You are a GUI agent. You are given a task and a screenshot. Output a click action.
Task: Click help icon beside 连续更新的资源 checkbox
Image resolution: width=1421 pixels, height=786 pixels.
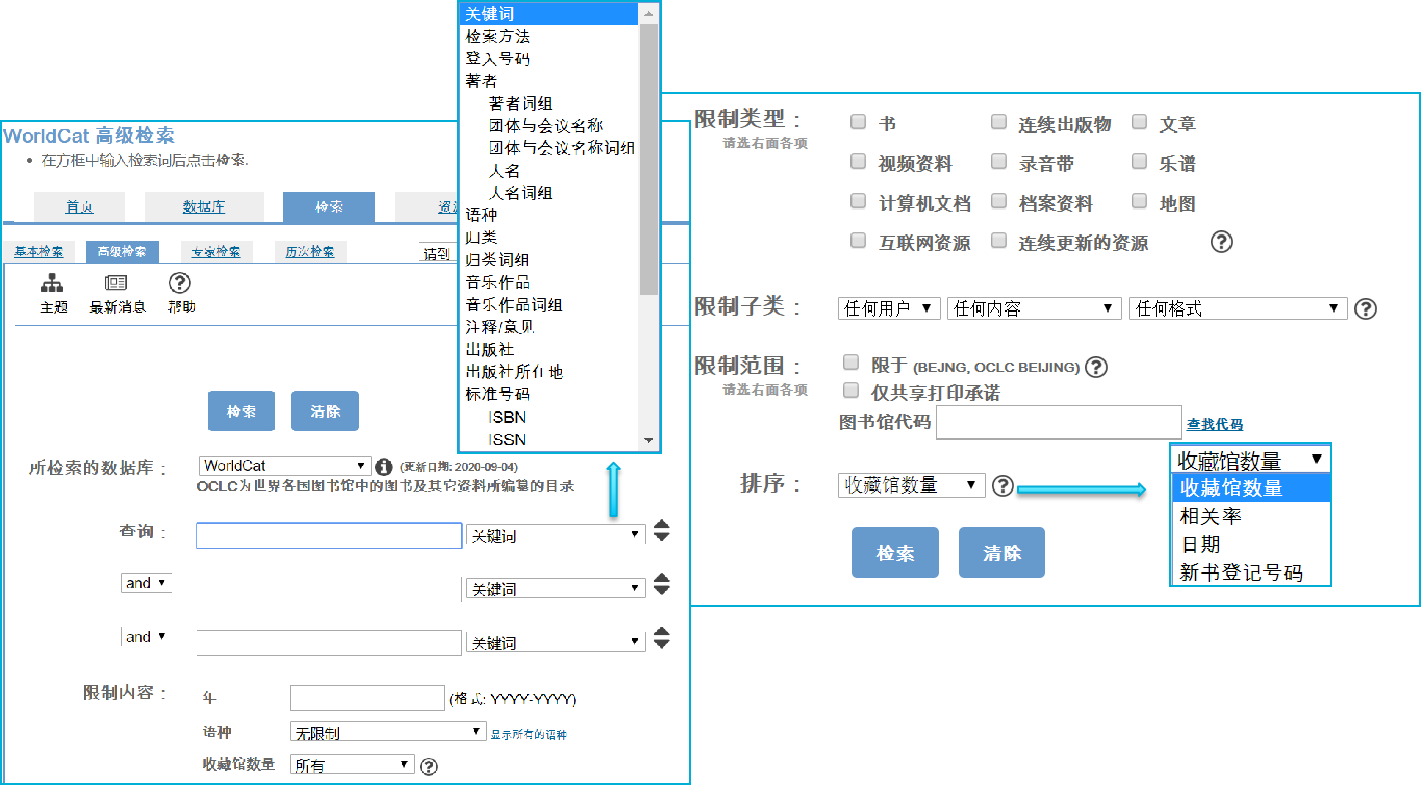coord(1221,242)
